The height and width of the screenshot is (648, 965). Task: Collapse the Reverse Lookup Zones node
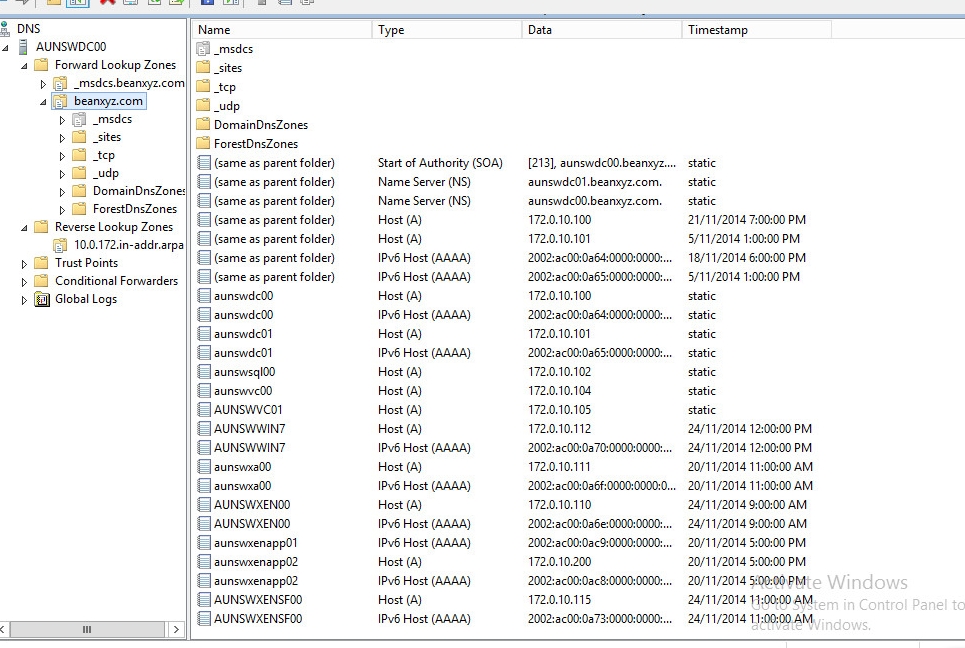[24, 228]
